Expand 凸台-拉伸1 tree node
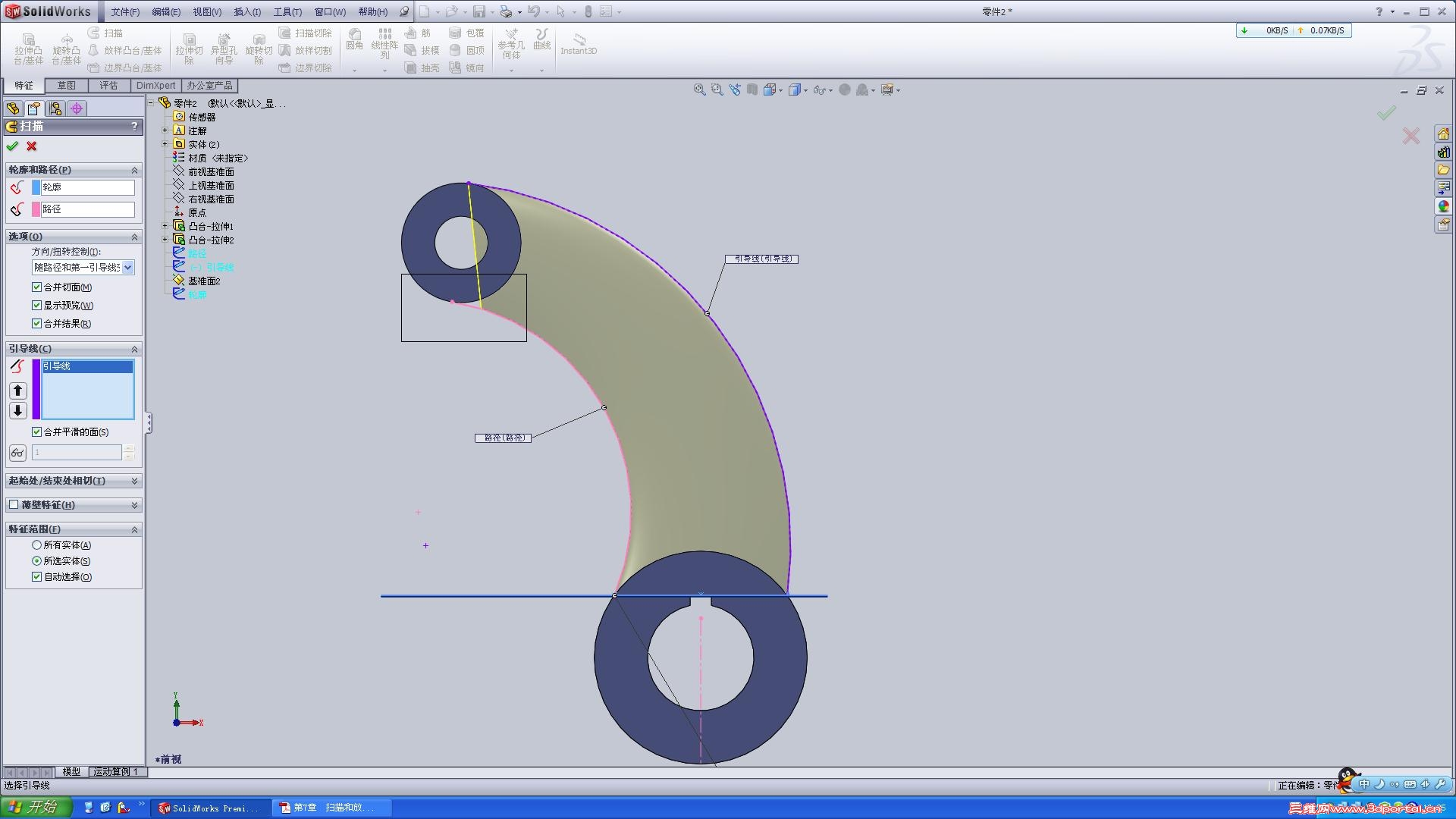Image resolution: width=1456 pixels, height=819 pixels. [x=165, y=226]
